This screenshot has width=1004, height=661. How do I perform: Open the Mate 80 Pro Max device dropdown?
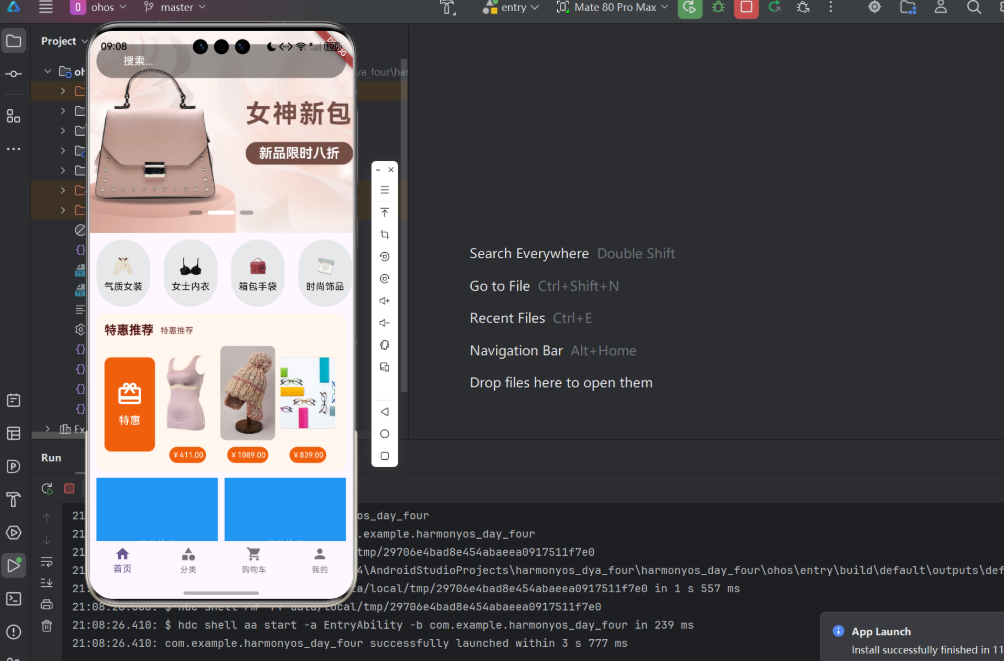click(x=612, y=7)
